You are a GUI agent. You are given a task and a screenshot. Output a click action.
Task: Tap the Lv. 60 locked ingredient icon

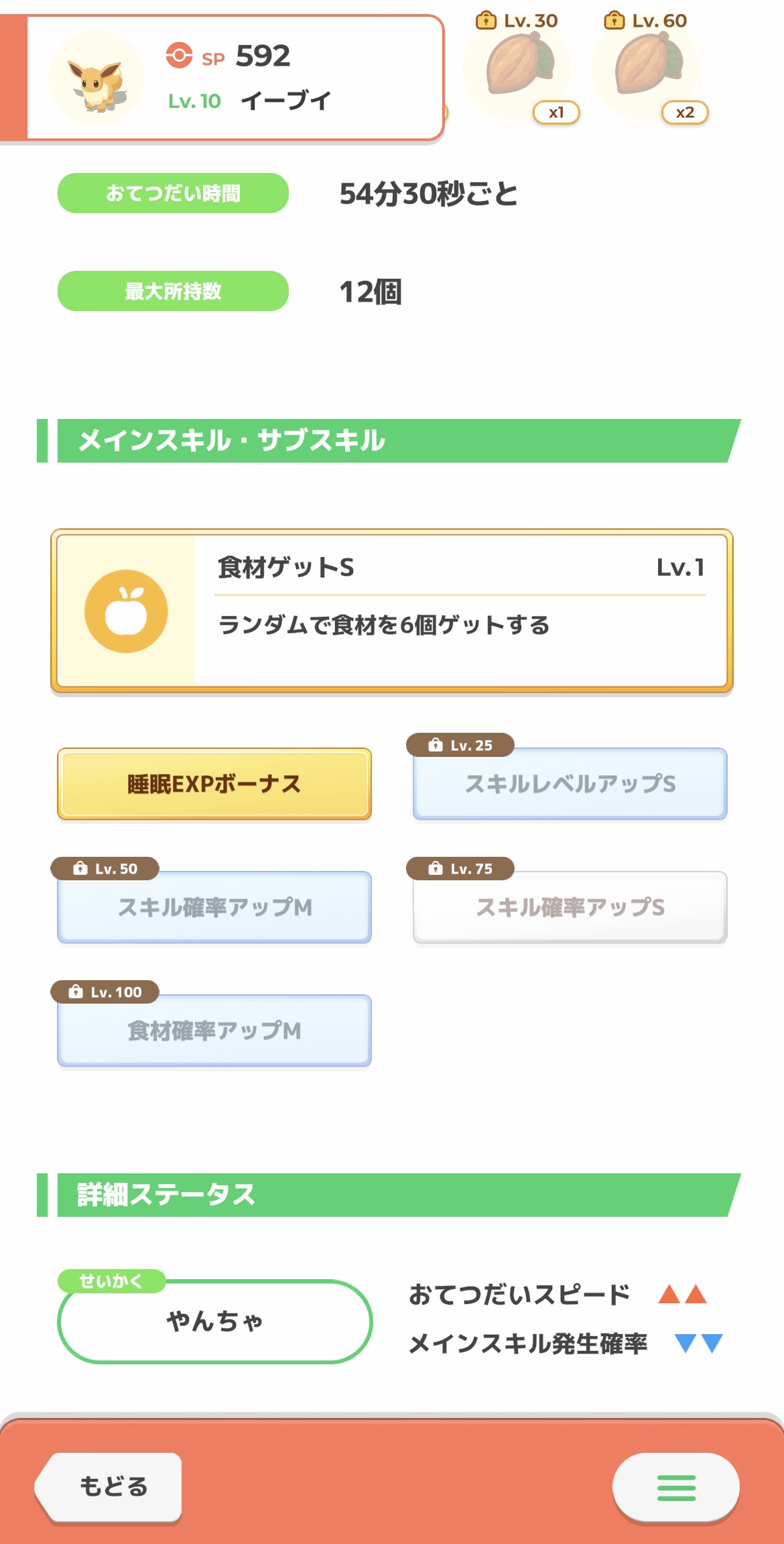647,67
